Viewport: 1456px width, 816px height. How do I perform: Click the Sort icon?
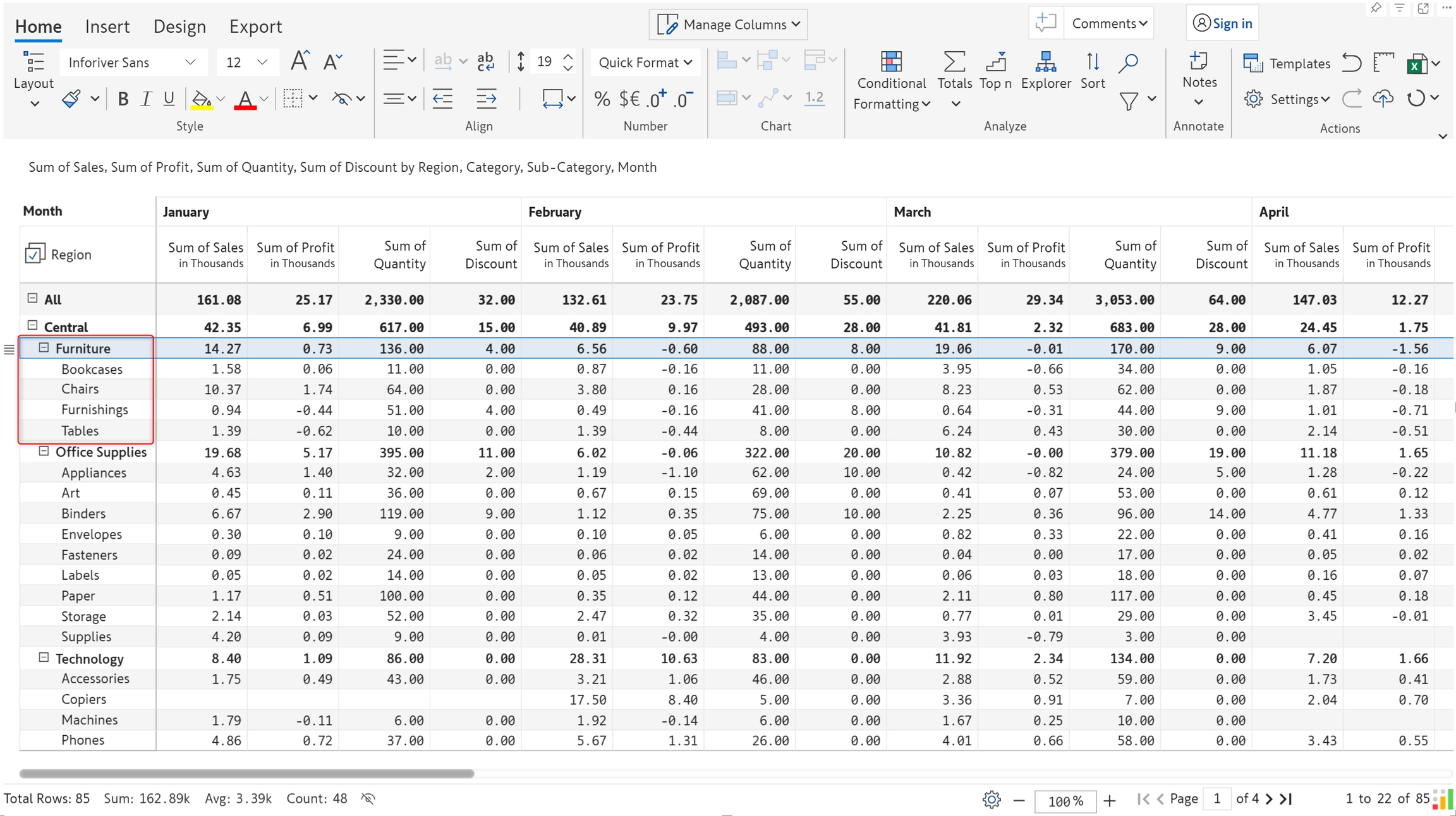1093,63
